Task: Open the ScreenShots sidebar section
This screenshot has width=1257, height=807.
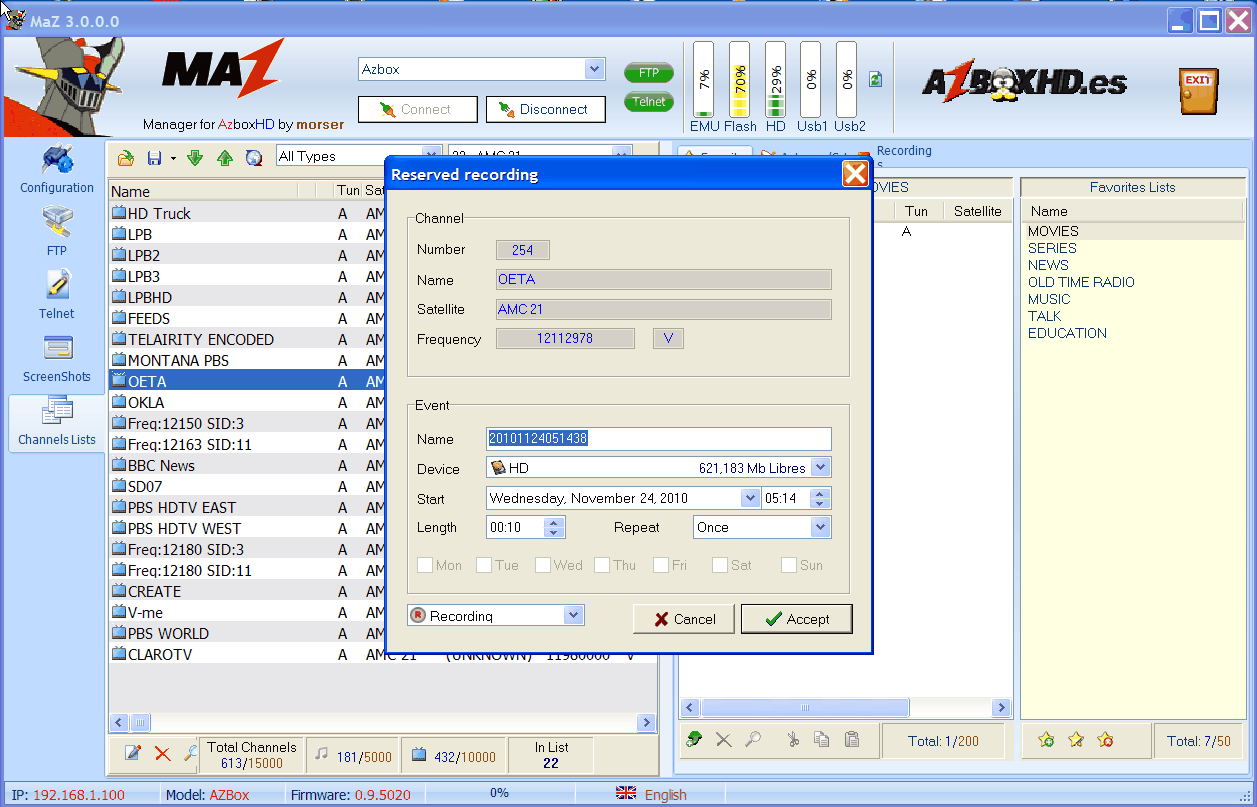Action: (57, 358)
